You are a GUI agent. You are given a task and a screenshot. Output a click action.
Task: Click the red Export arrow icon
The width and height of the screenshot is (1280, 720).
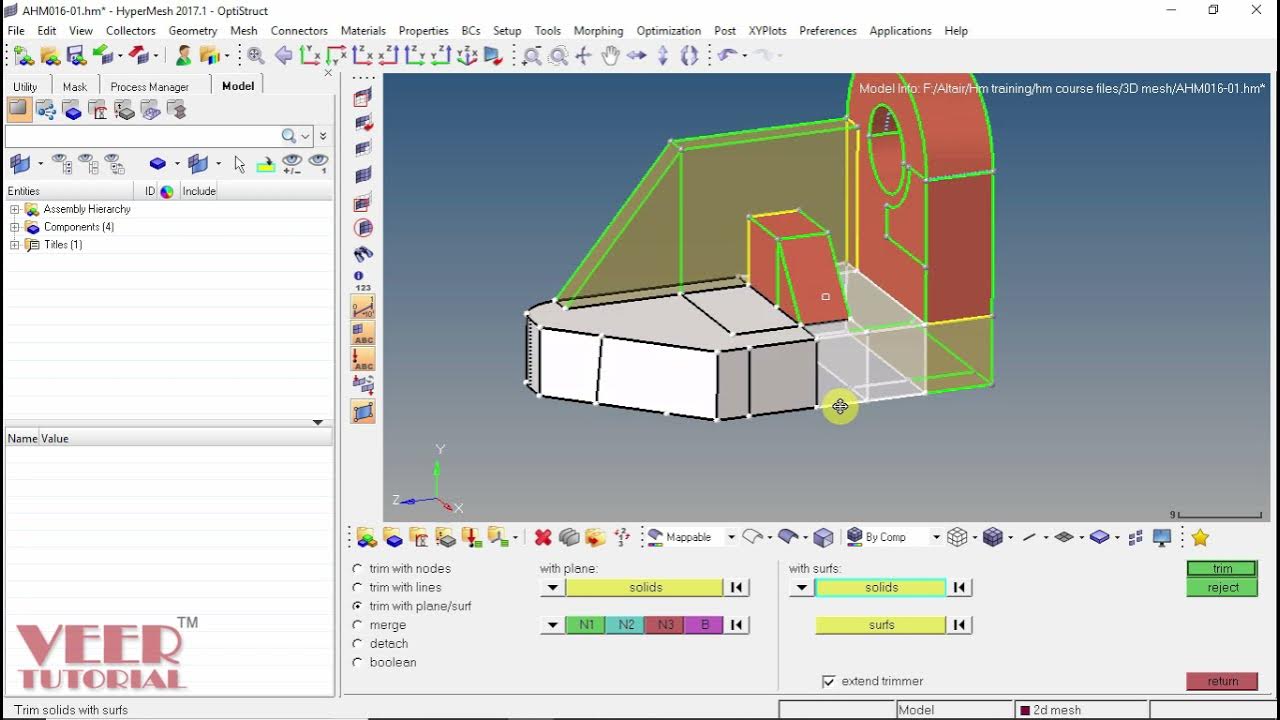pyautogui.click(x=139, y=56)
